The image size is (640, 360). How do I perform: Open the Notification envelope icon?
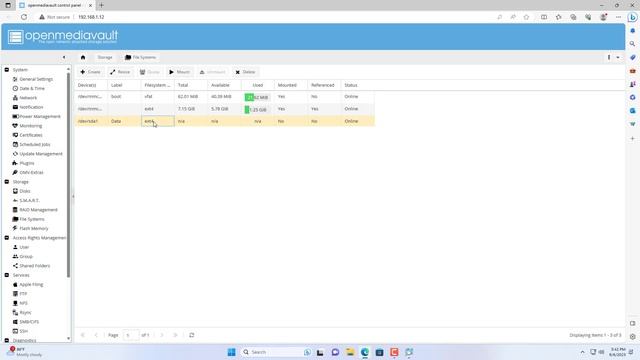(15, 107)
